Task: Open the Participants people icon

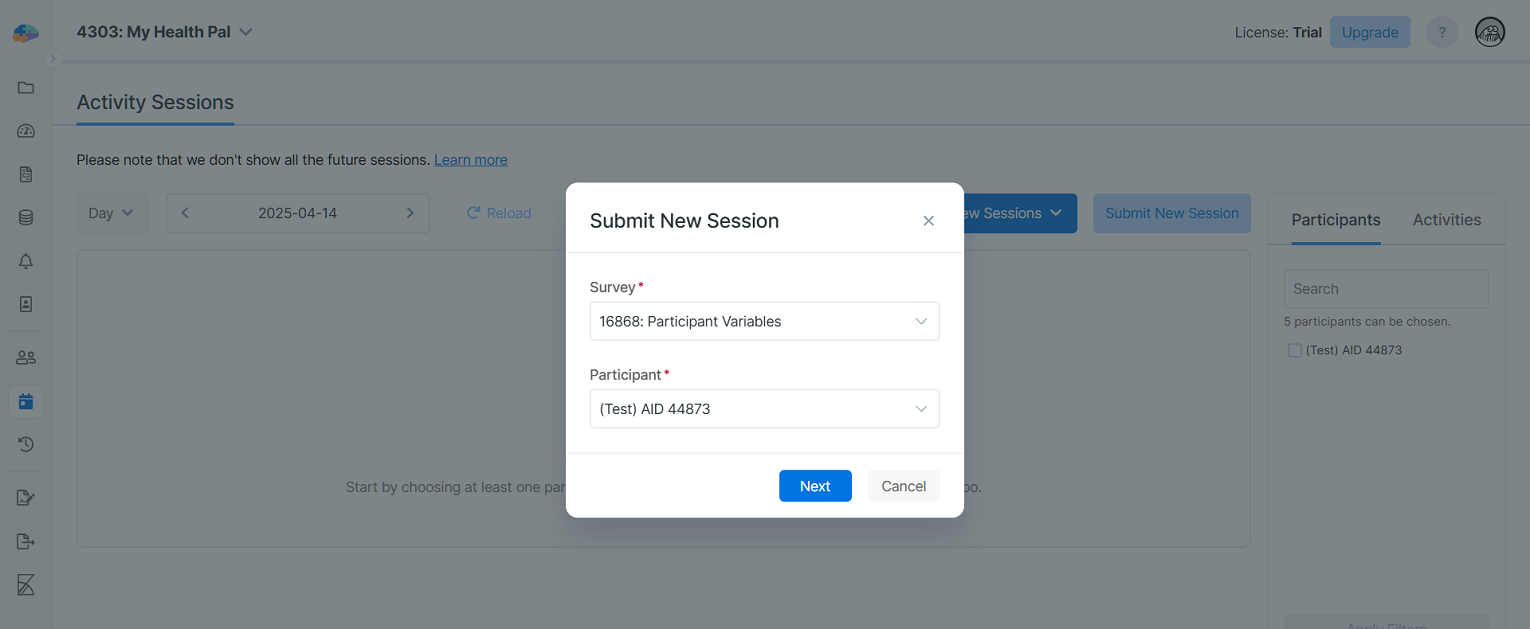Action: pos(25,356)
